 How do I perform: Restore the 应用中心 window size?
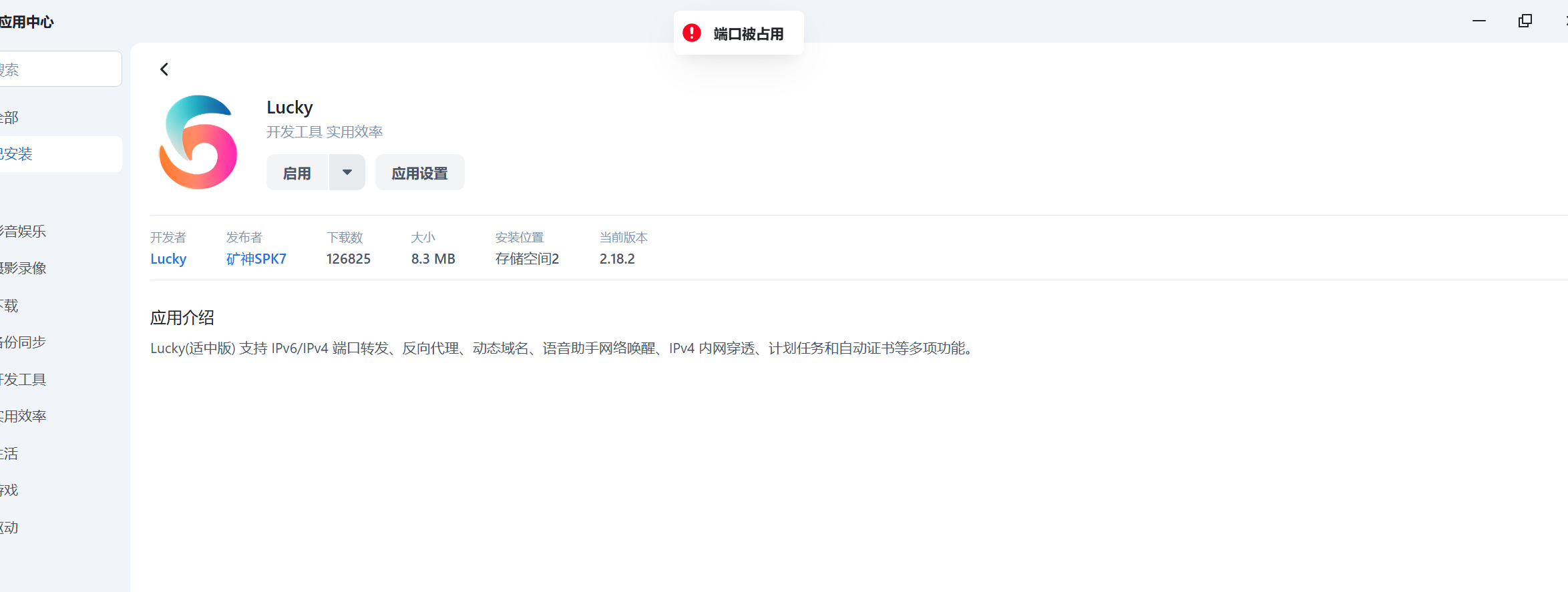tap(1525, 21)
